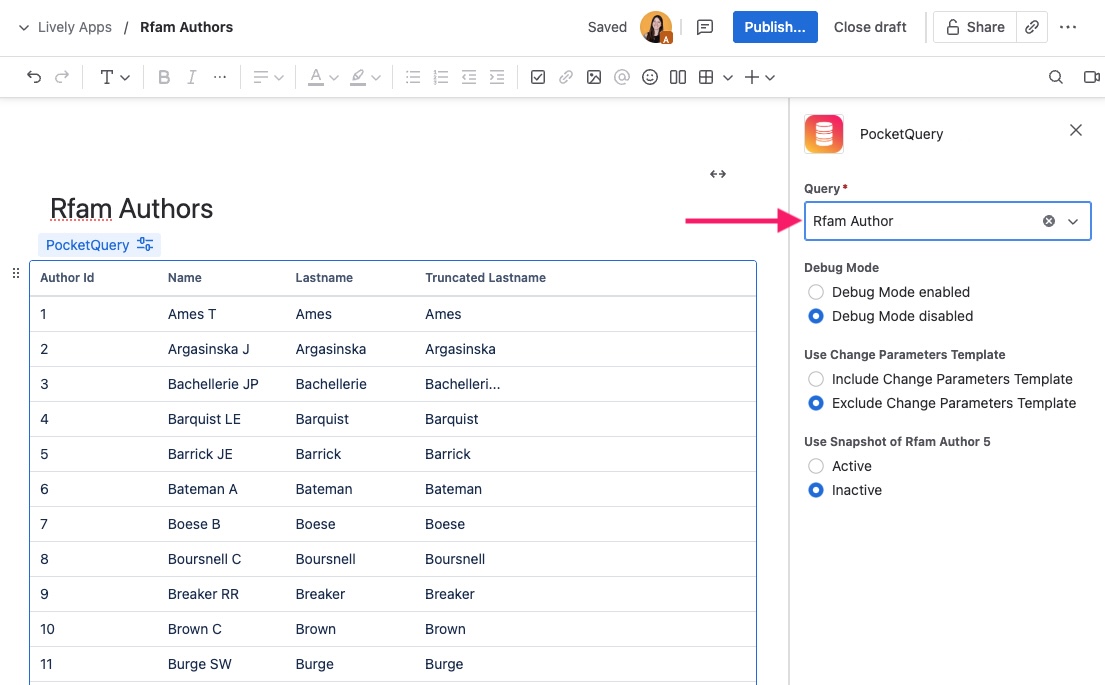The height and width of the screenshot is (685, 1105).
Task: Open the comments panel icon
Action: 705,27
